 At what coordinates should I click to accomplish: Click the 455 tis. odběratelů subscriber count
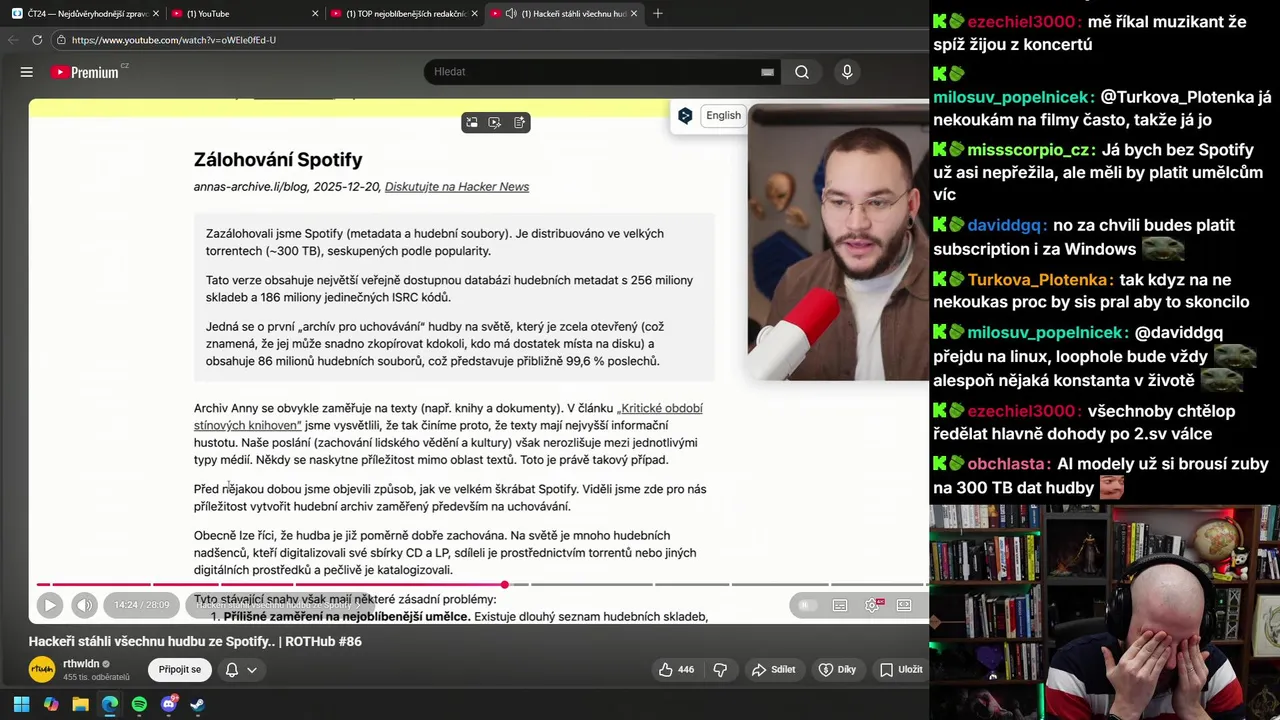click(97, 678)
